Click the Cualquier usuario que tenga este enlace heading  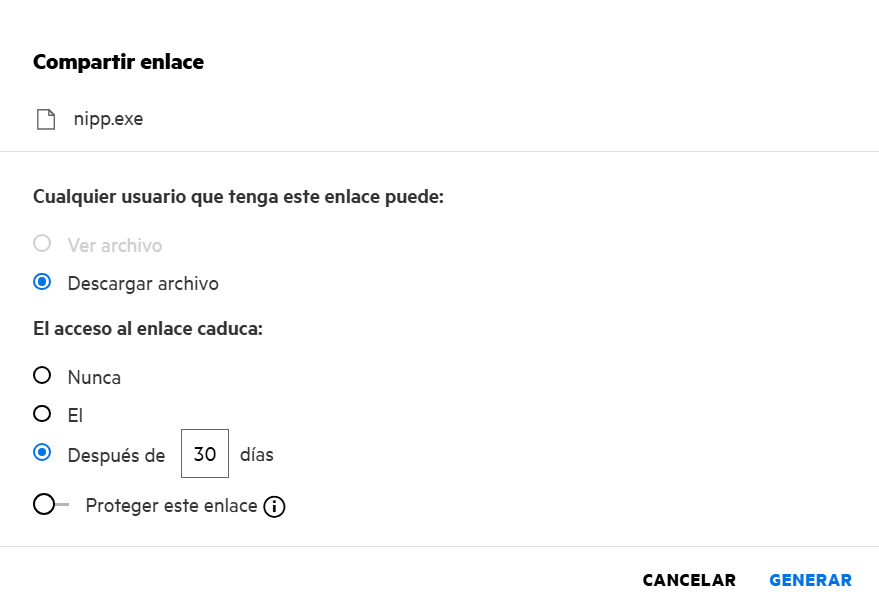(x=238, y=197)
